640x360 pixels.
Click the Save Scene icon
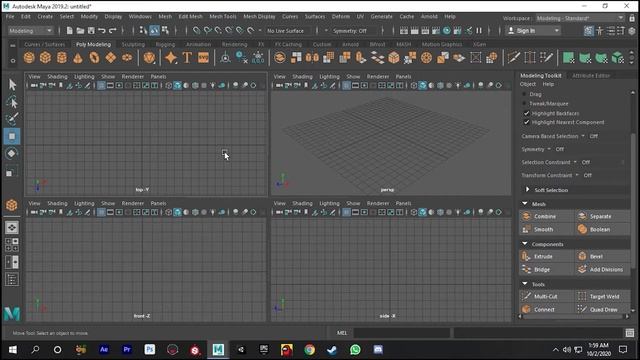[x=91, y=31]
